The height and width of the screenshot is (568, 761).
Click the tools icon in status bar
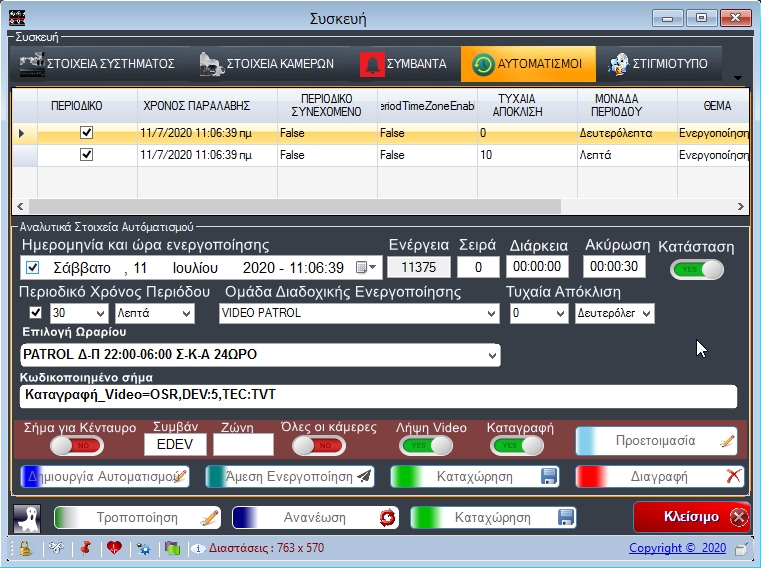[55, 548]
